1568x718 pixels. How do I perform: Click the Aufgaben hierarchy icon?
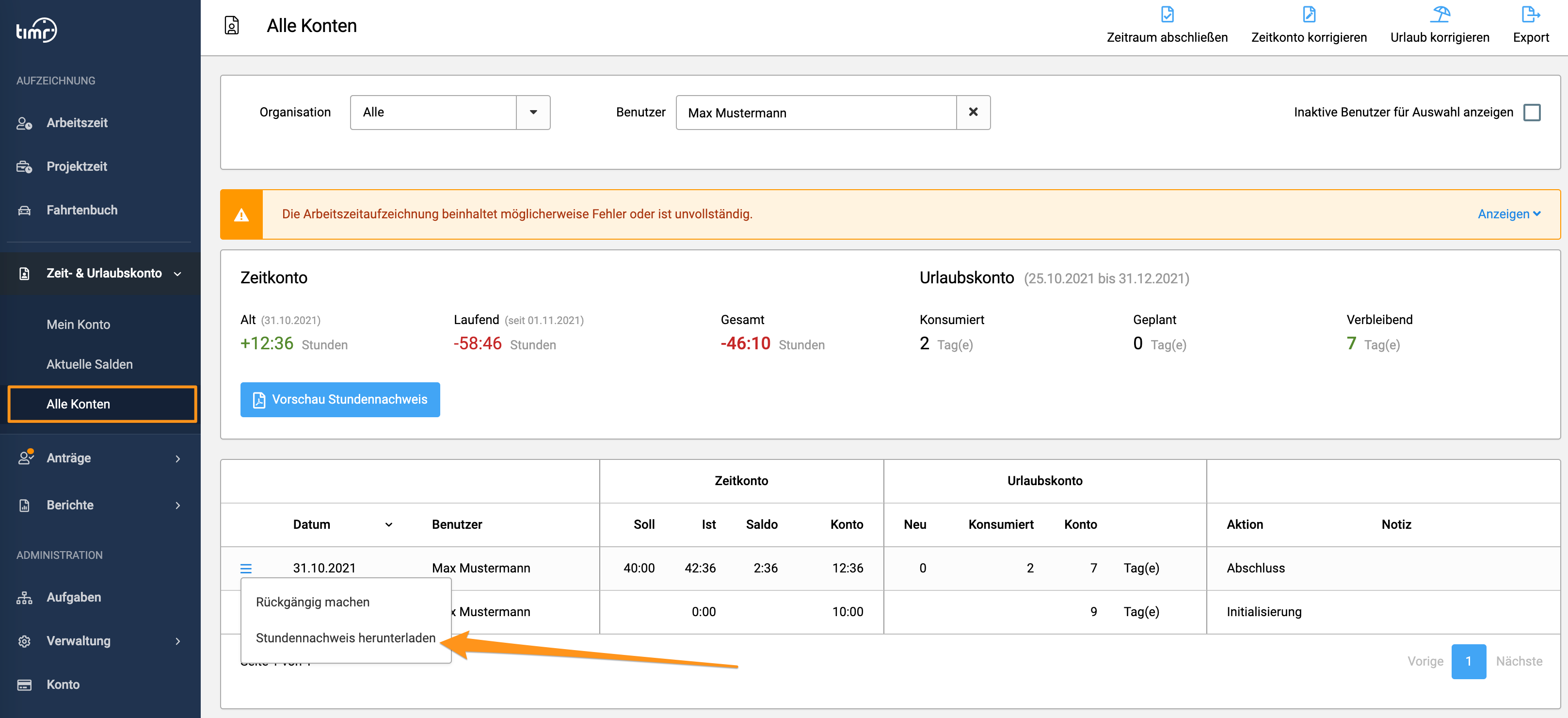24,597
